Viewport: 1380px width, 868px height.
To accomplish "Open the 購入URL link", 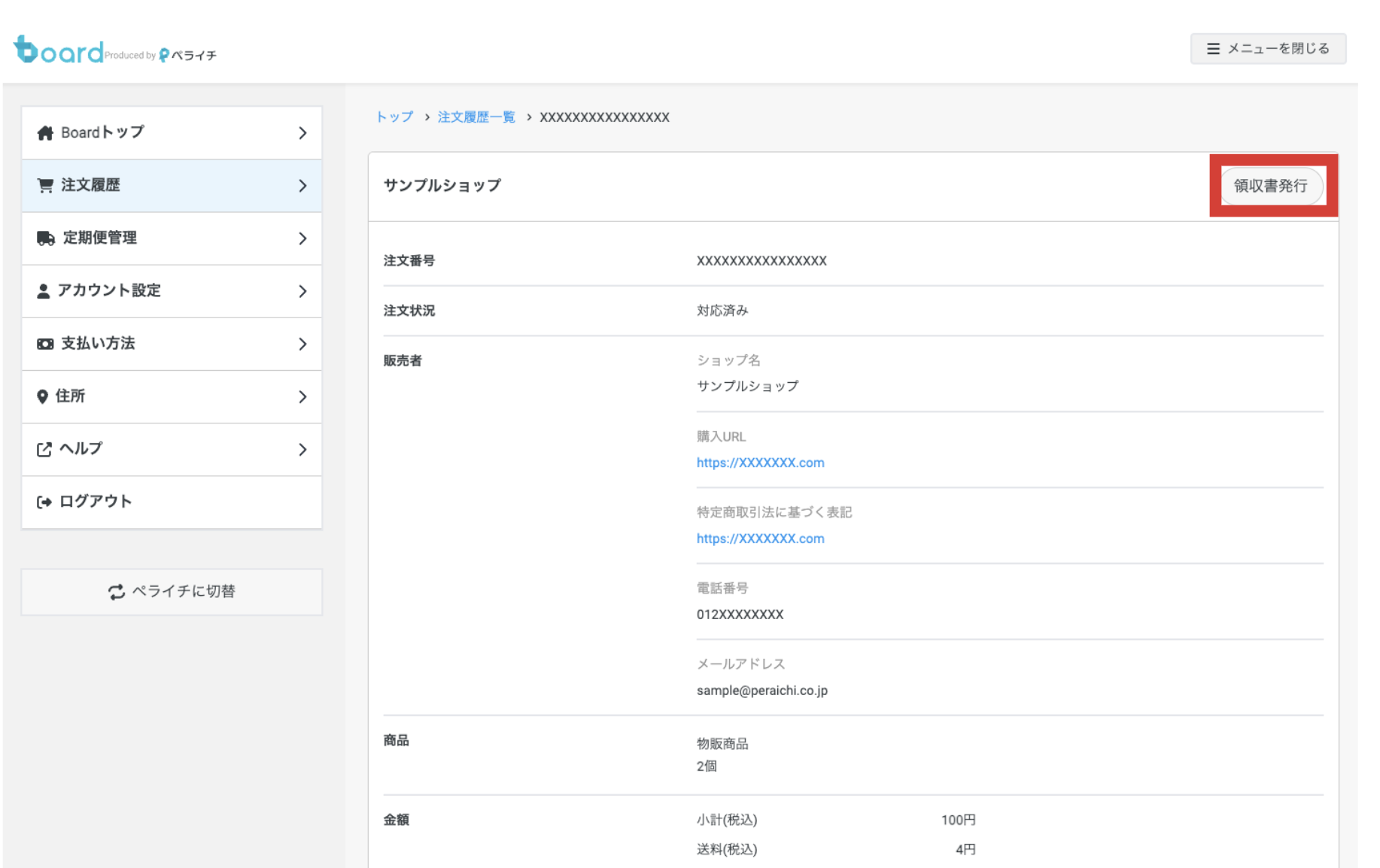I will pos(760,463).
